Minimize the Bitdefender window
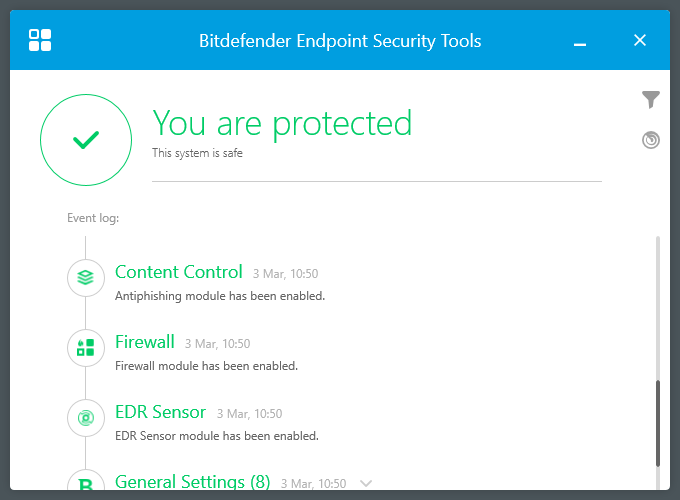 [580, 42]
